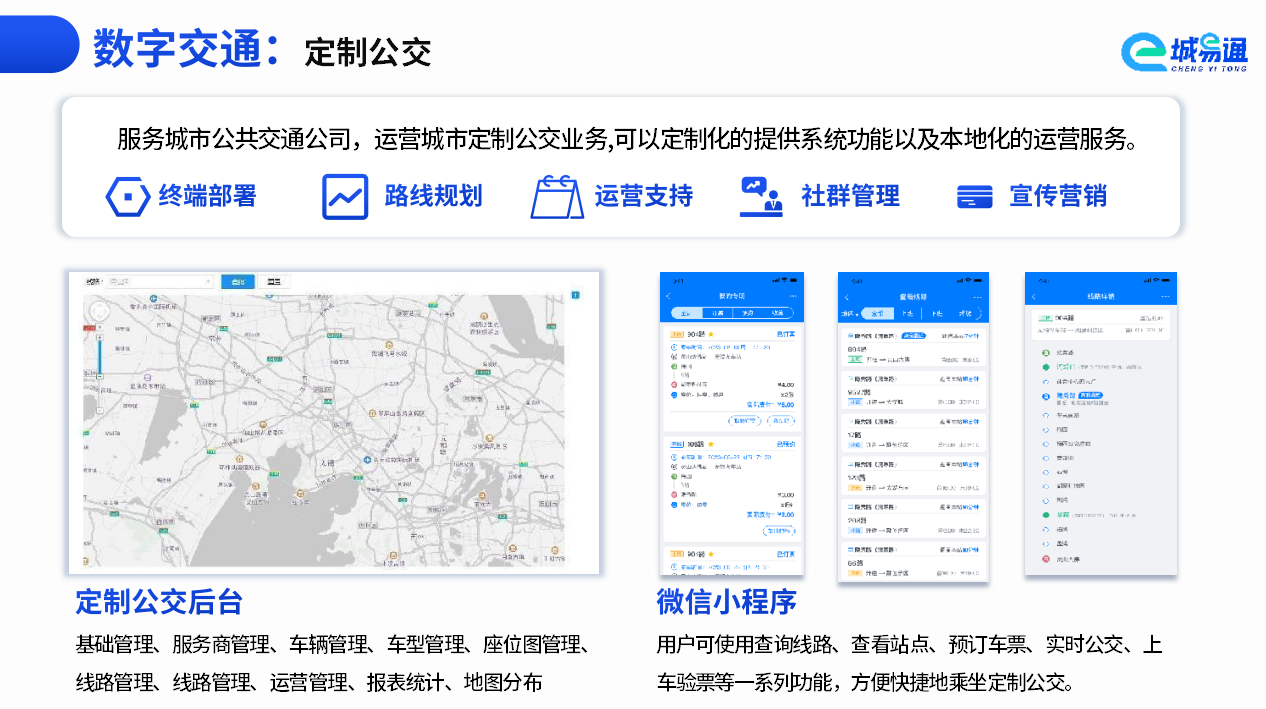Tap back arrow in the route detail screen
This screenshot has width=1266, height=709.
pyautogui.click(x=1034, y=296)
